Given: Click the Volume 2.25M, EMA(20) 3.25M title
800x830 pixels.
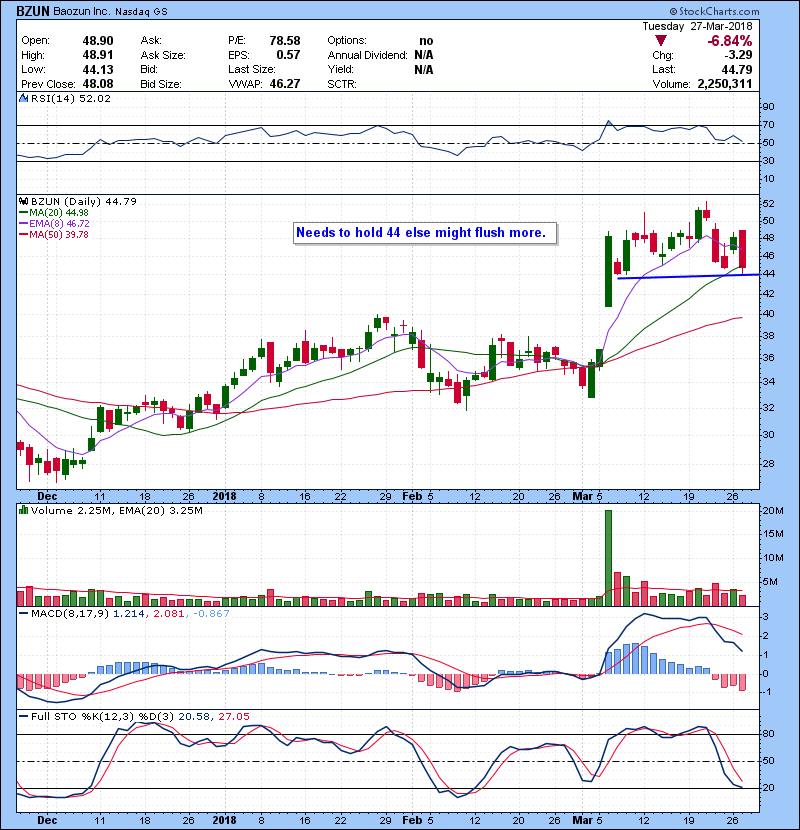Looking at the screenshot, I should 116,510.
